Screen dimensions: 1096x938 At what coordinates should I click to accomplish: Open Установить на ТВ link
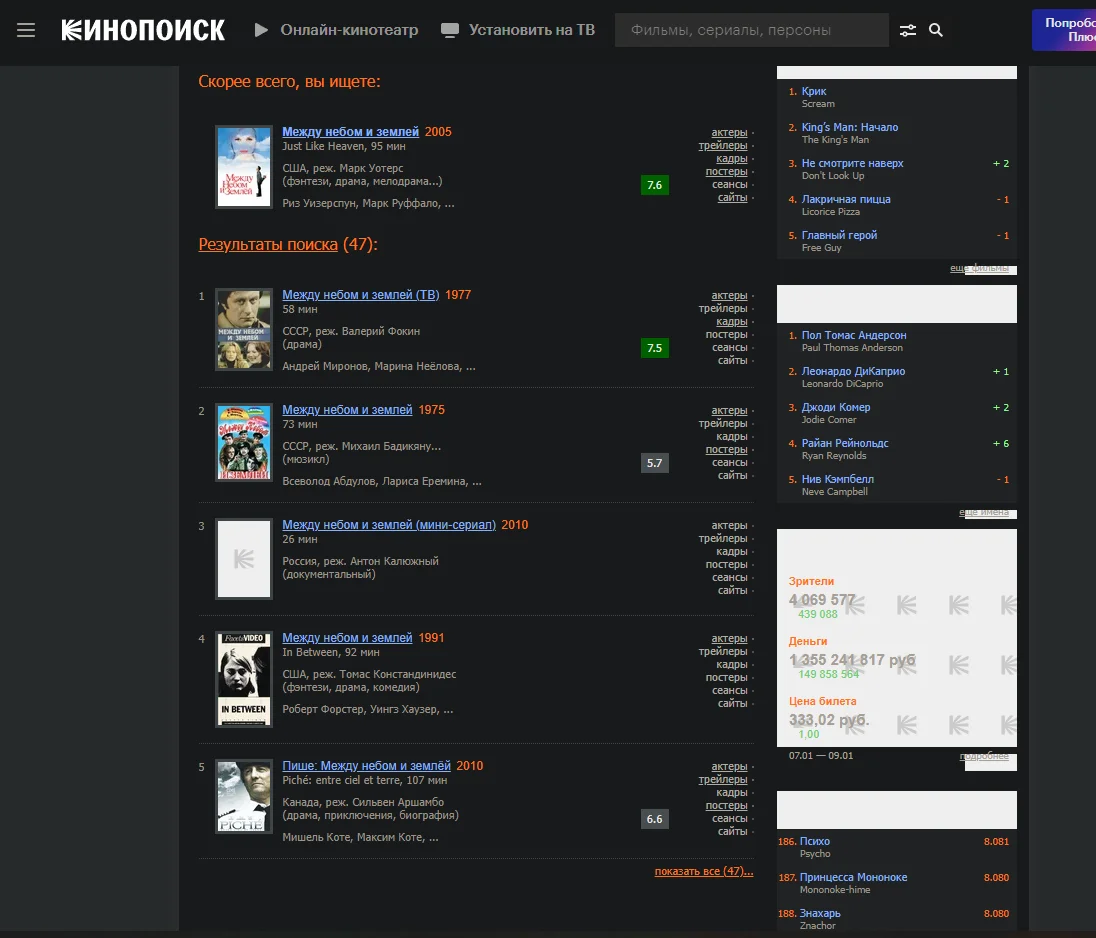(x=518, y=30)
